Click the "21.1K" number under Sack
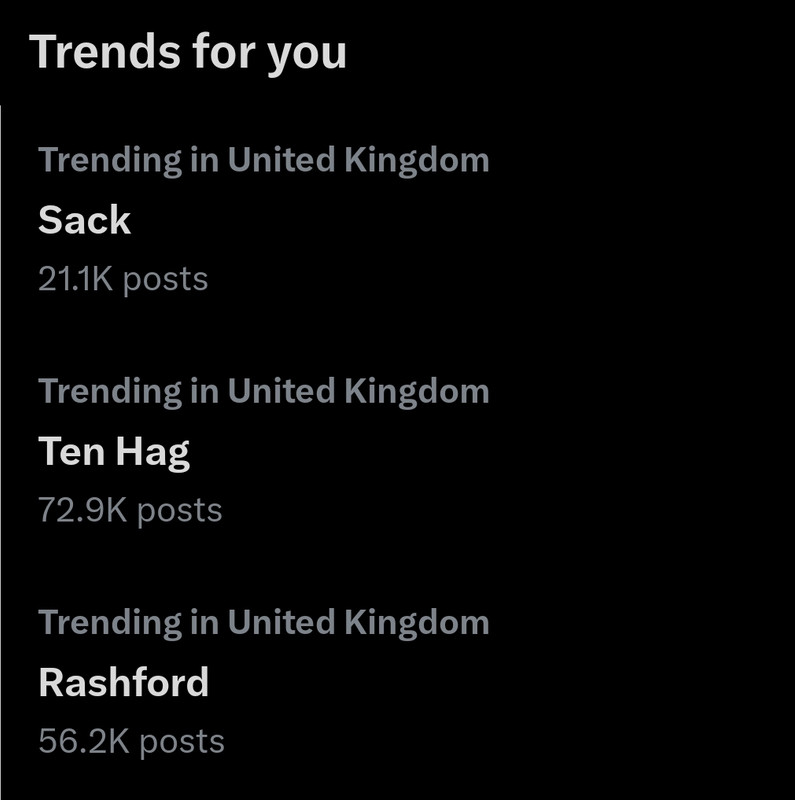The height and width of the screenshot is (800, 795). click(76, 279)
